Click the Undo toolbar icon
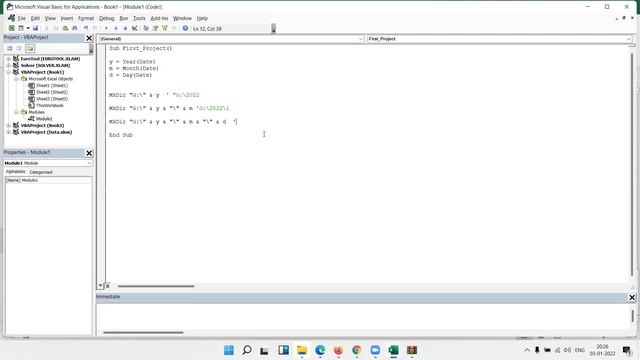This screenshot has height=360, width=640. (x=86, y=28)
